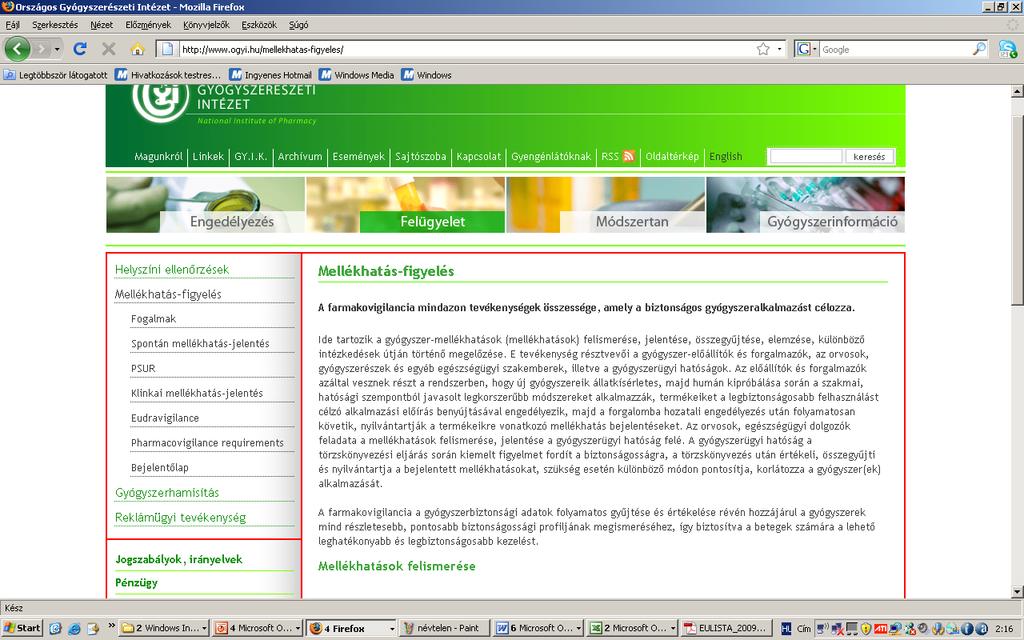Viewport: 1024px width, 640px height.
Task: Switch to the névtelen - Paint taskbar window
Action: click(x=442, y=628)
